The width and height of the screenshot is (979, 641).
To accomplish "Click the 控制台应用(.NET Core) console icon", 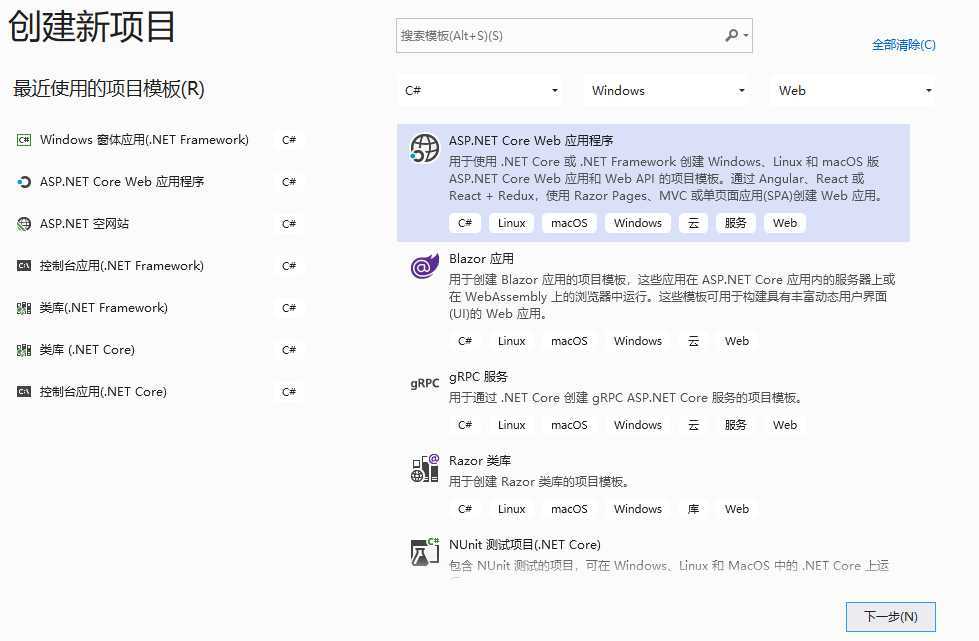I will [24, 392].
